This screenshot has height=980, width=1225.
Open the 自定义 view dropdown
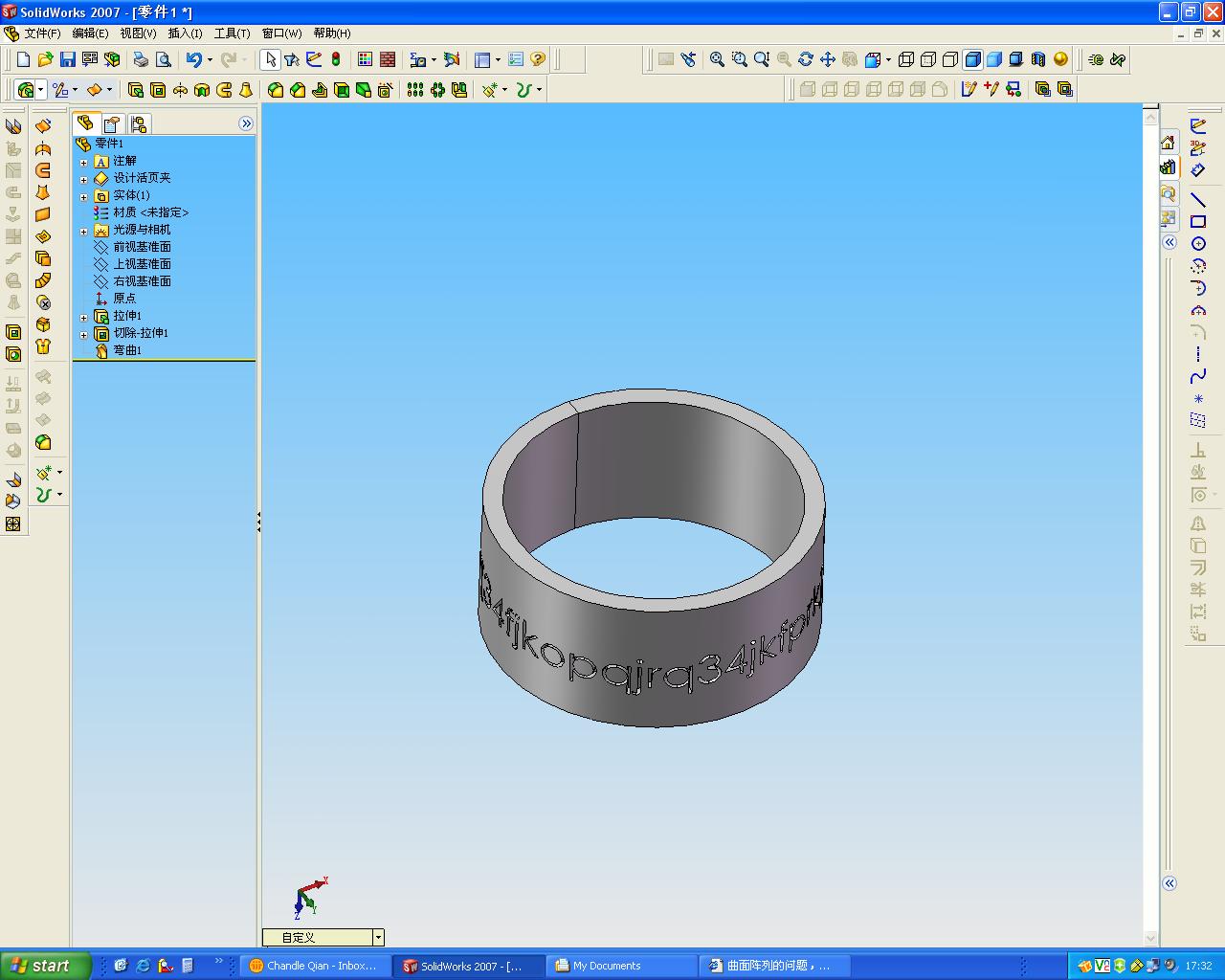[x=379, y=938]
